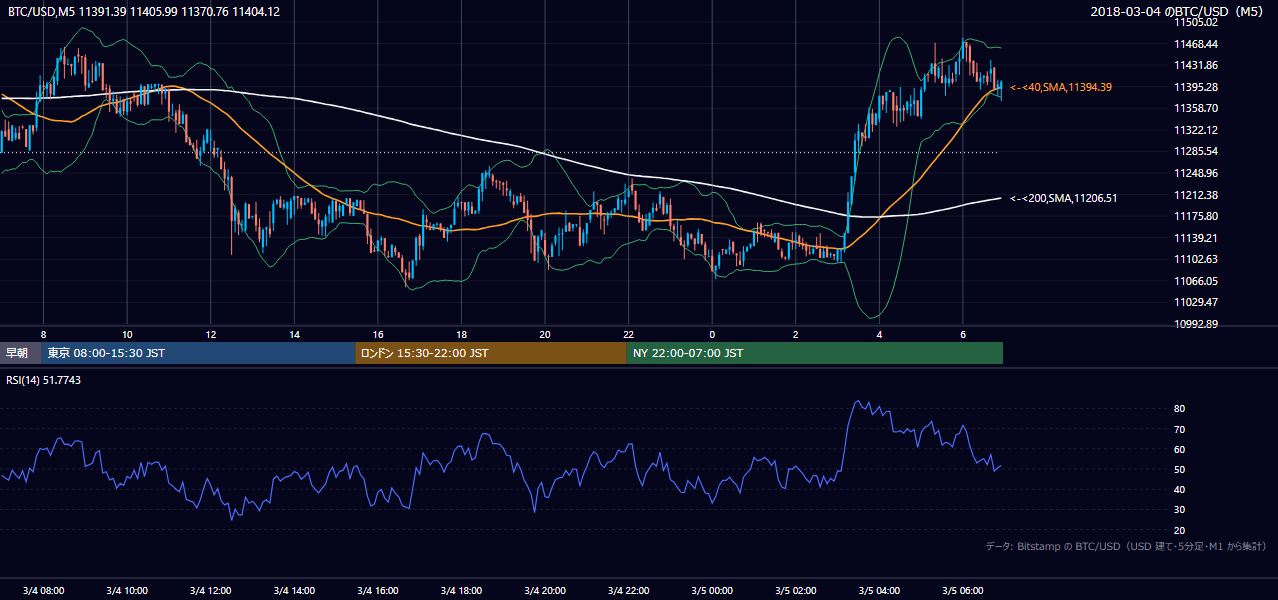Screen dimensions: 1278x600
Task: Click the 3/4 10:00 time label
Action: coord(127,591)
